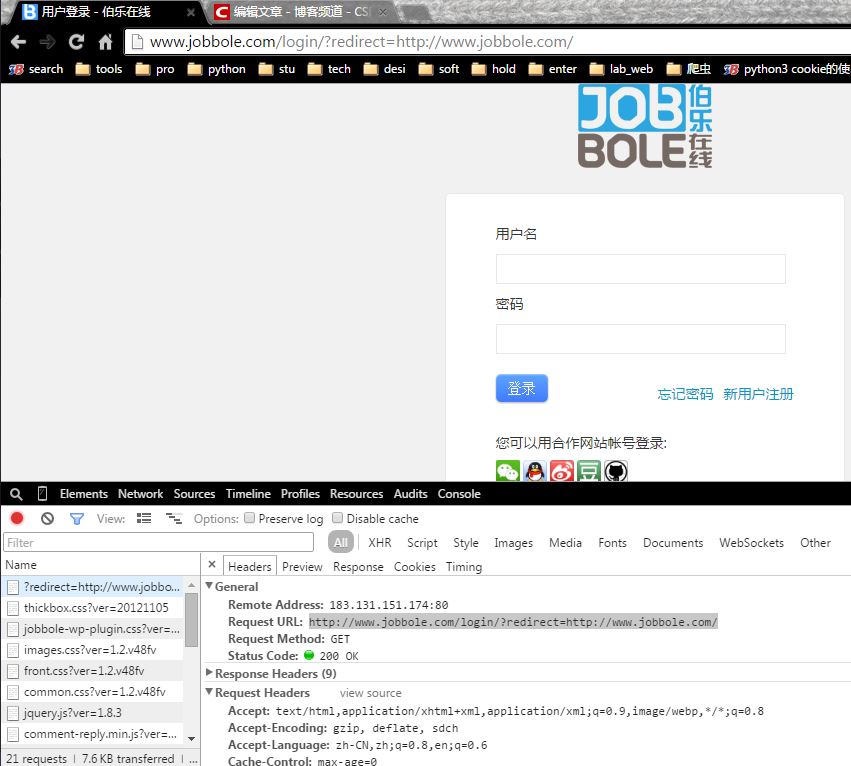Click the browser forward arrow
Viewport: 851px width, 766px height.
coord(48,42)
